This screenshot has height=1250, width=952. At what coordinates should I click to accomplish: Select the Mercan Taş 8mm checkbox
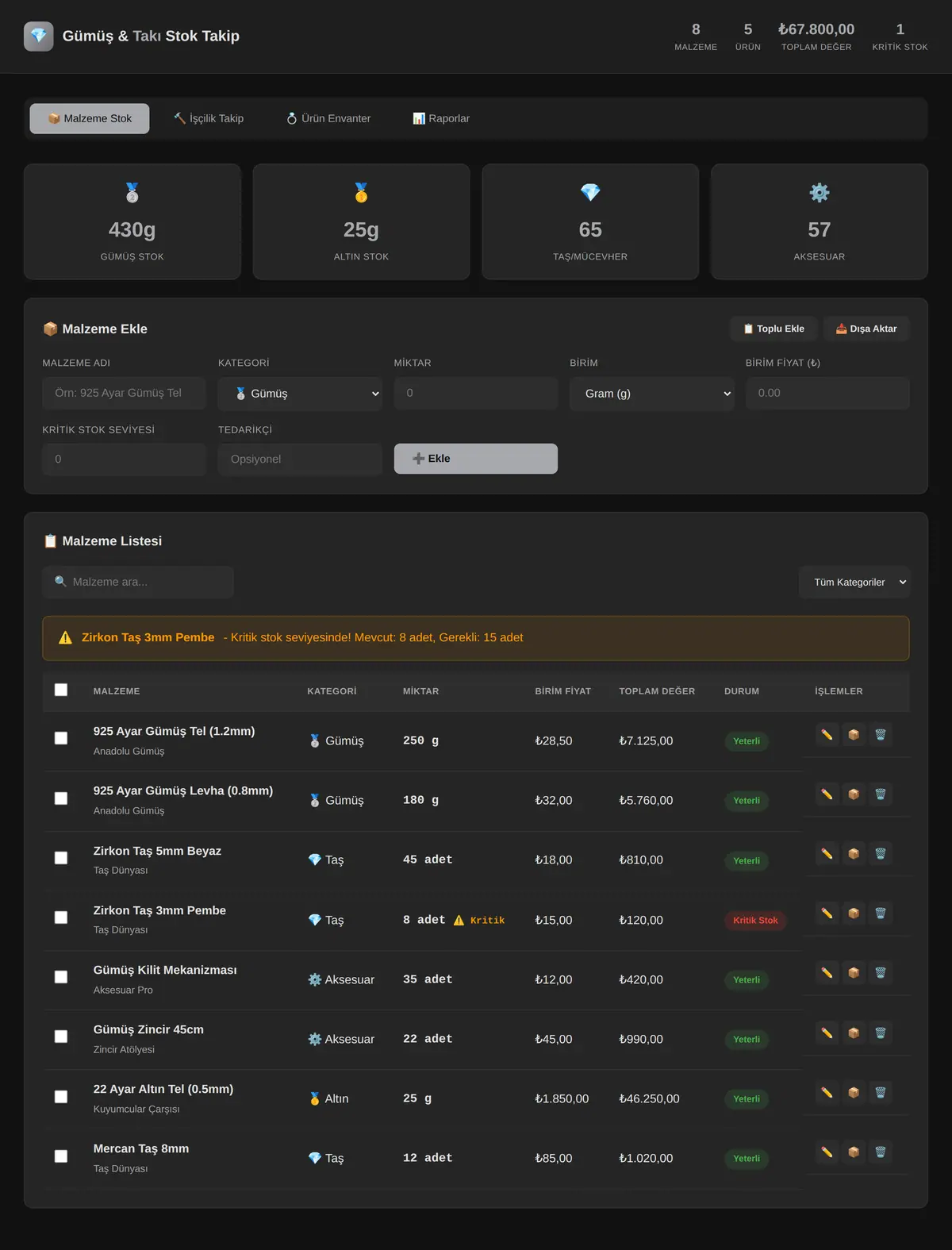pyautogui.click(x=61, y=1156)
